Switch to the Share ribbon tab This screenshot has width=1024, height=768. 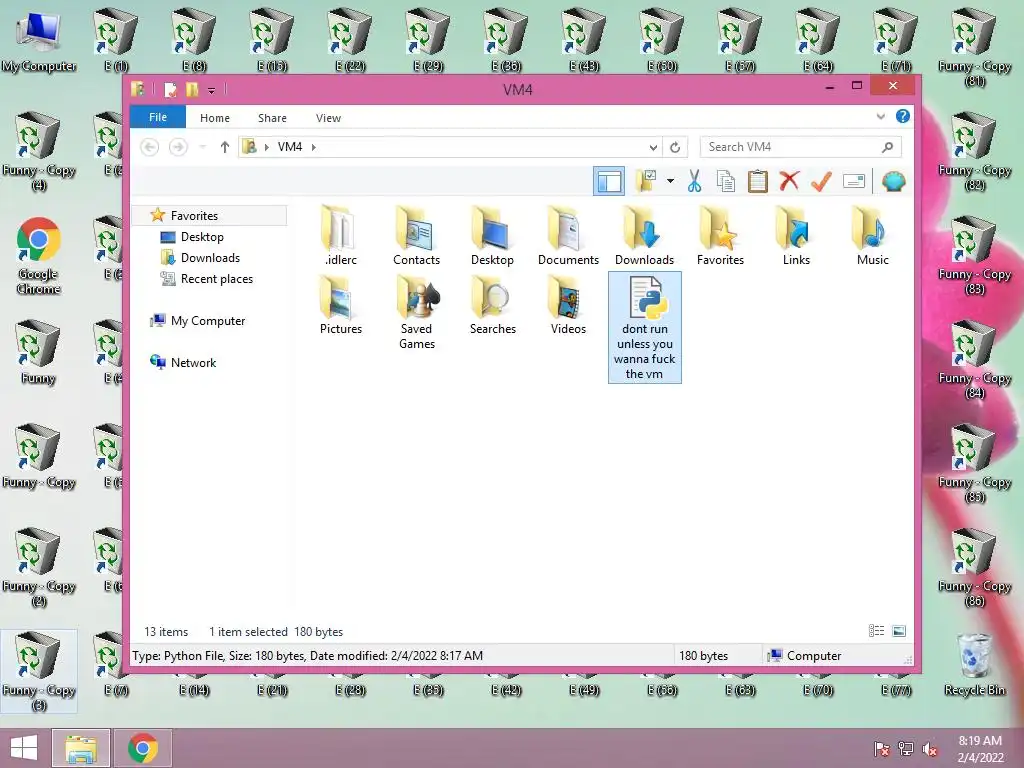tap(272, 118)
